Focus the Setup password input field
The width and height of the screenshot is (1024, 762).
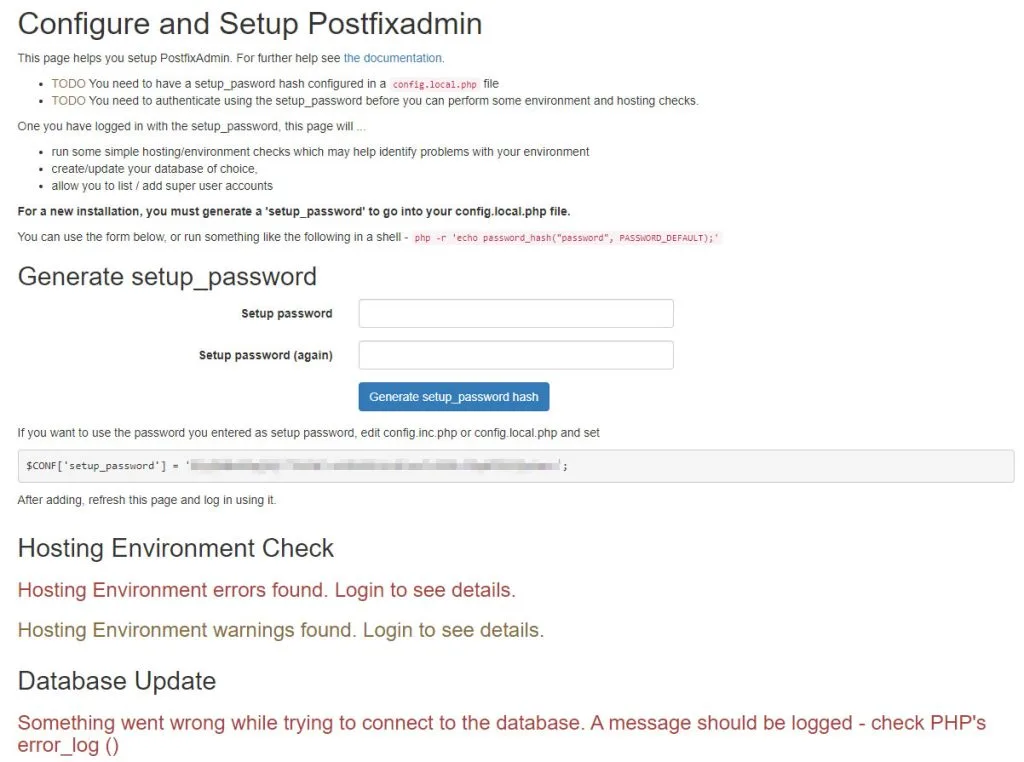click(516, 313)
